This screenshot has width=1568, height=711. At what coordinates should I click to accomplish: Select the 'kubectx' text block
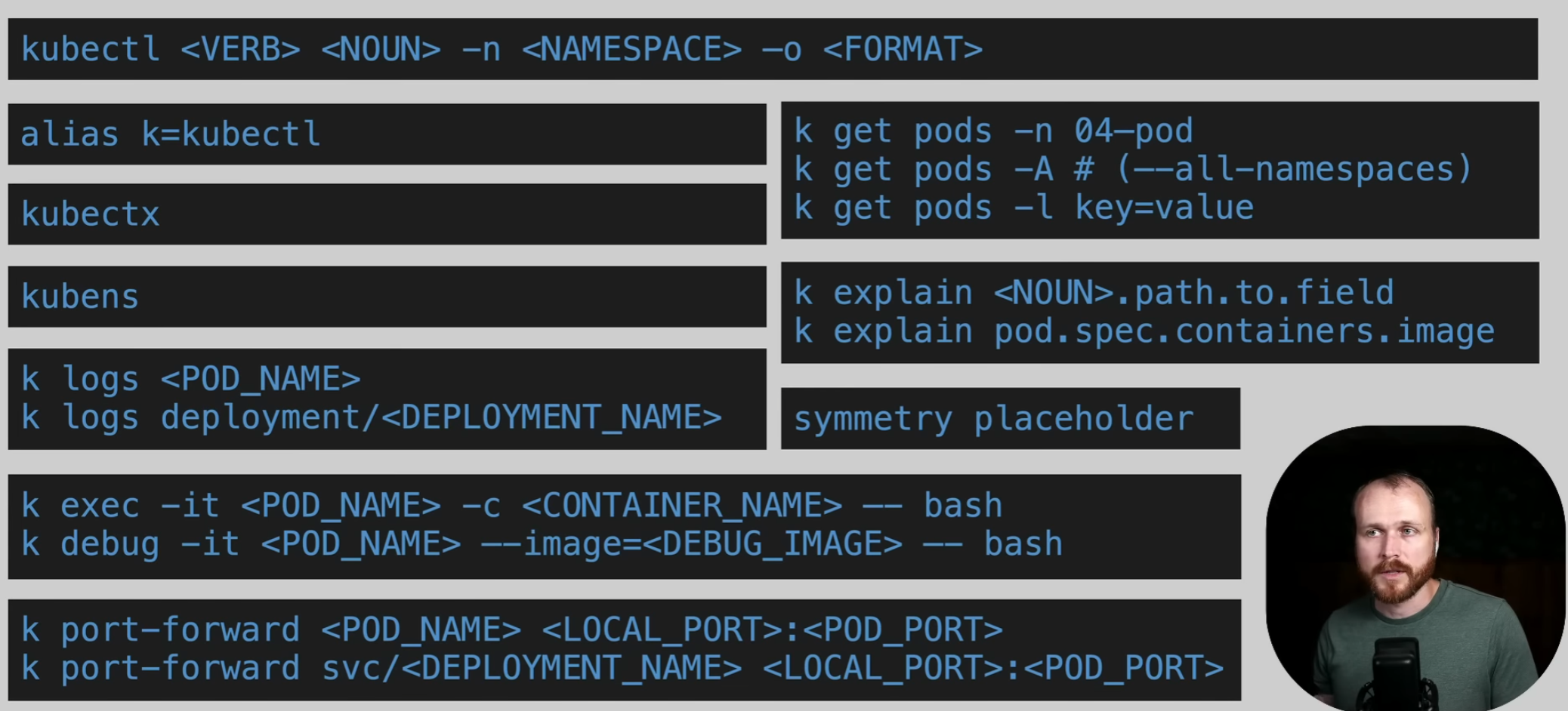click(91, 214)
